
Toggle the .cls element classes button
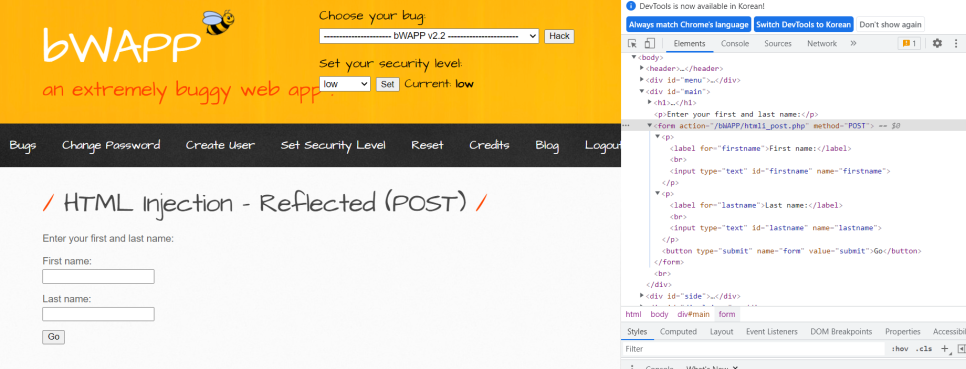(x=924, y=349)
